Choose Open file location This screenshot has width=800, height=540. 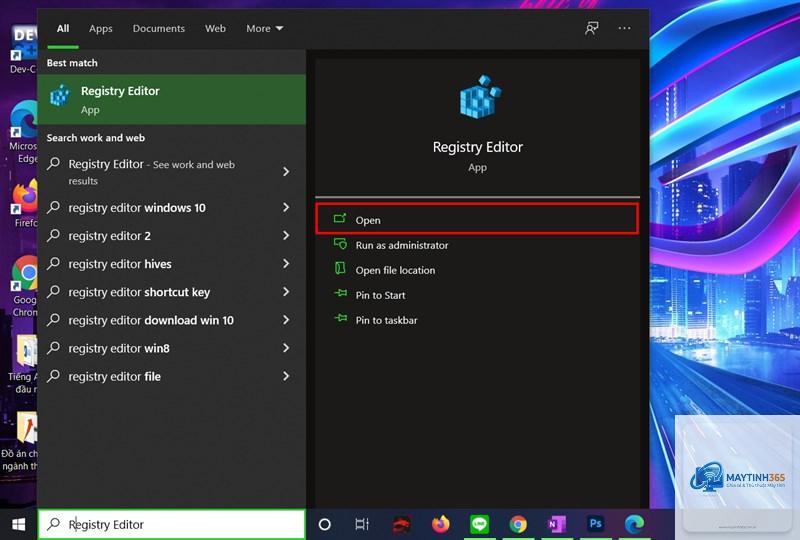[x=395, y=271]
